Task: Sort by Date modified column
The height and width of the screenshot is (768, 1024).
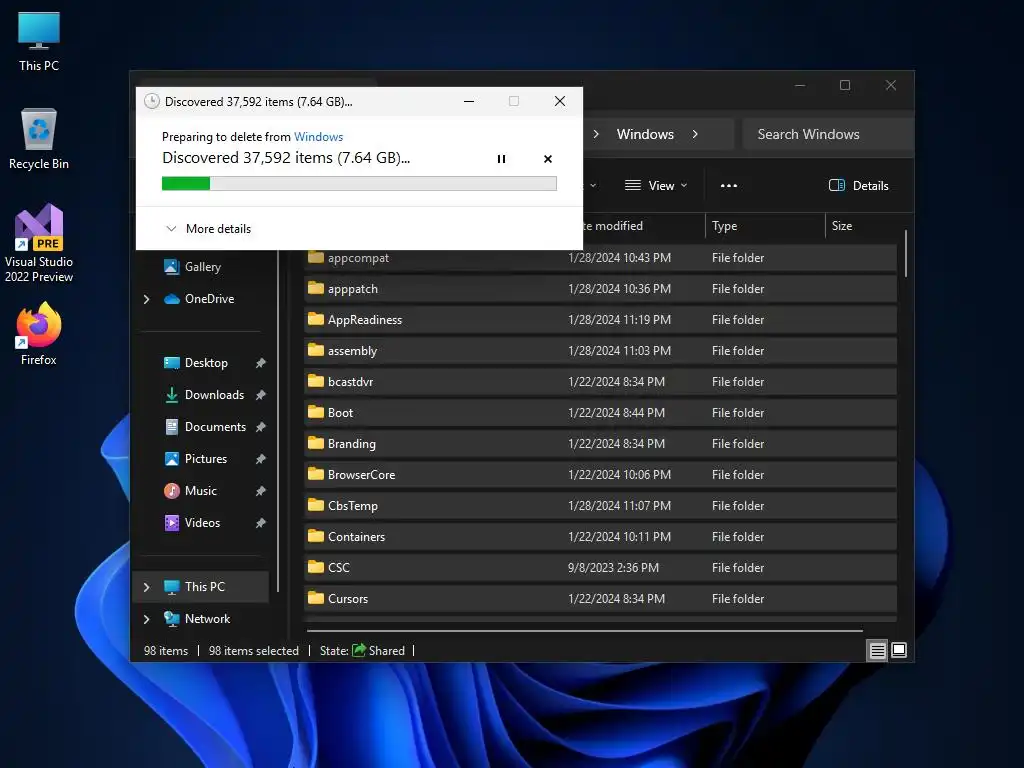Action: (611, 225)
